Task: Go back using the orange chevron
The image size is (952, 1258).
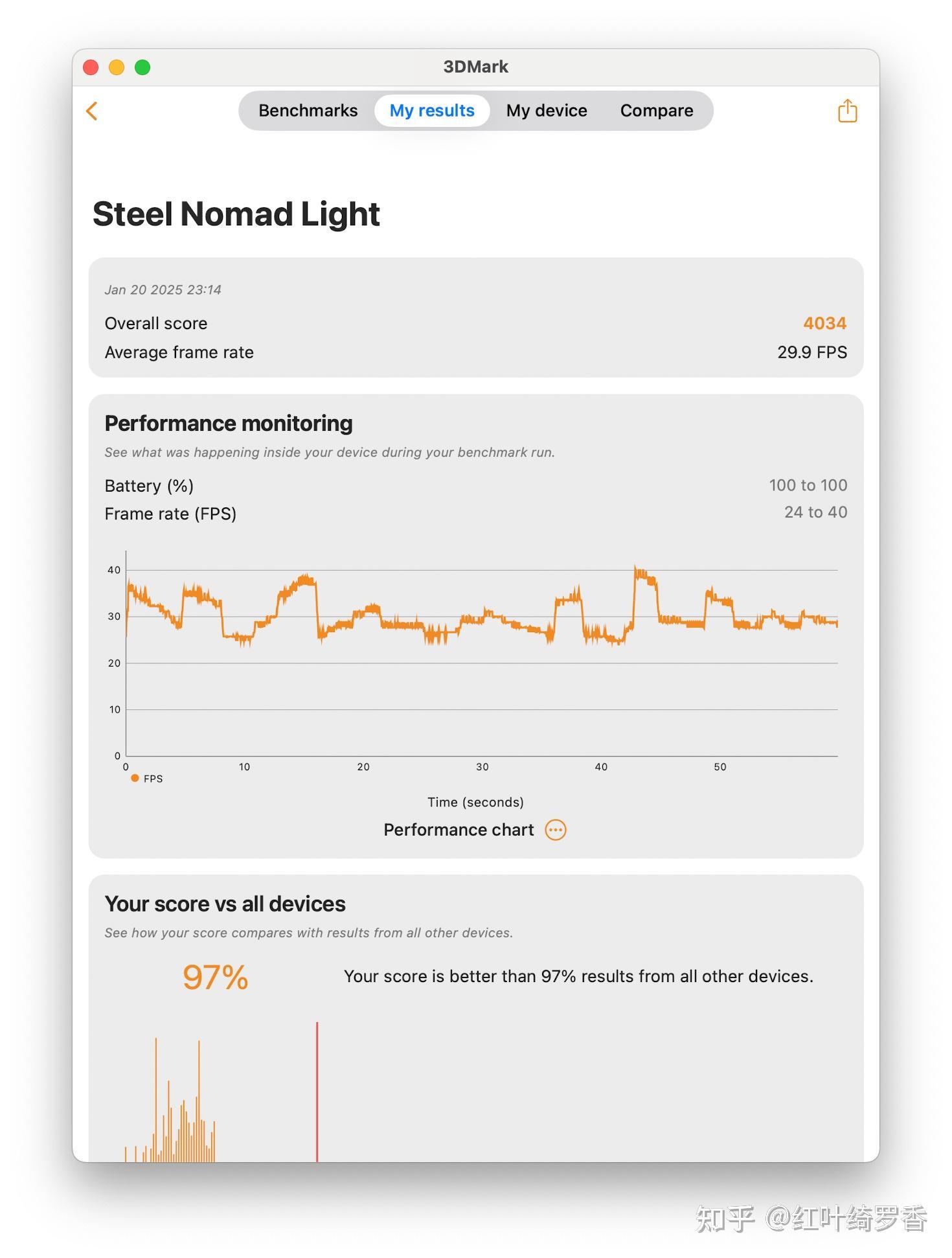Action: (x=92, y=111)
